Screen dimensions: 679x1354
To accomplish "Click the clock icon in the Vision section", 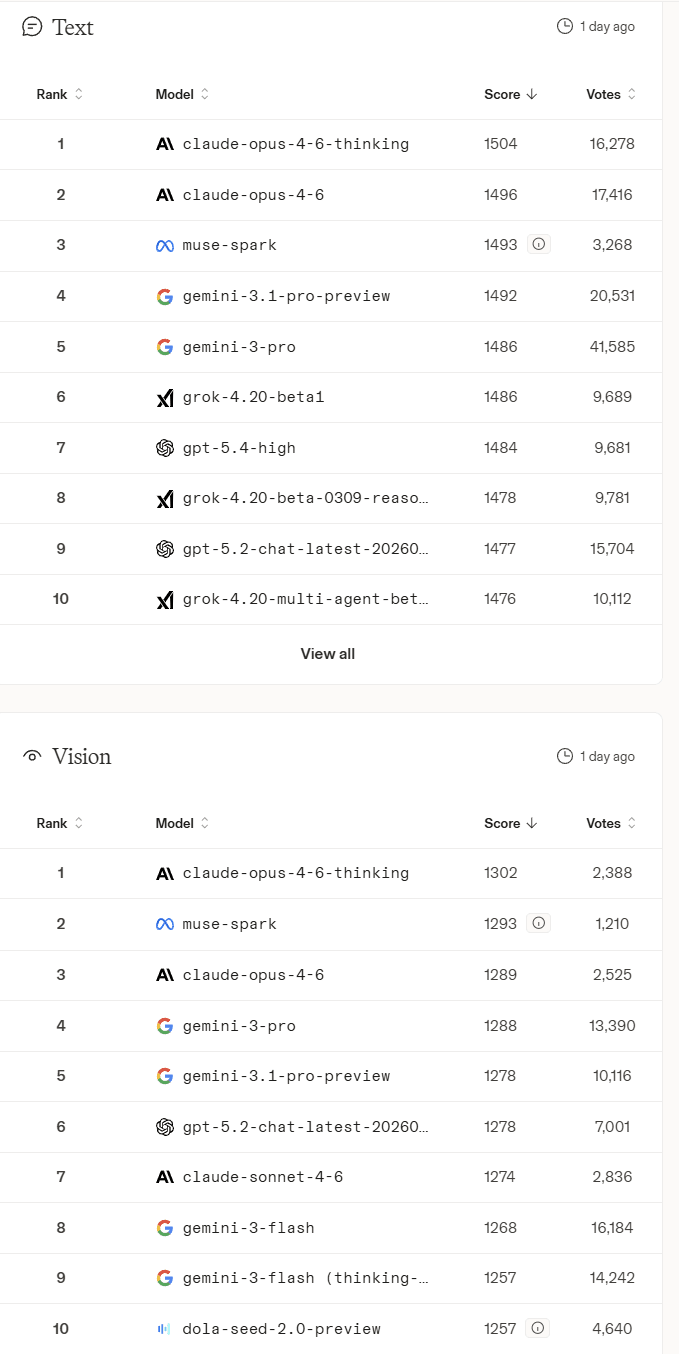I will click(565, 756).
